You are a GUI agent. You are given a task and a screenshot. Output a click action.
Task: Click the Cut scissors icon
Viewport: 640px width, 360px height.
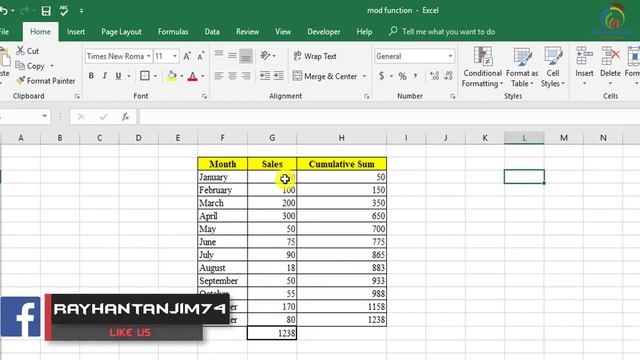click(x=20, y=51)
